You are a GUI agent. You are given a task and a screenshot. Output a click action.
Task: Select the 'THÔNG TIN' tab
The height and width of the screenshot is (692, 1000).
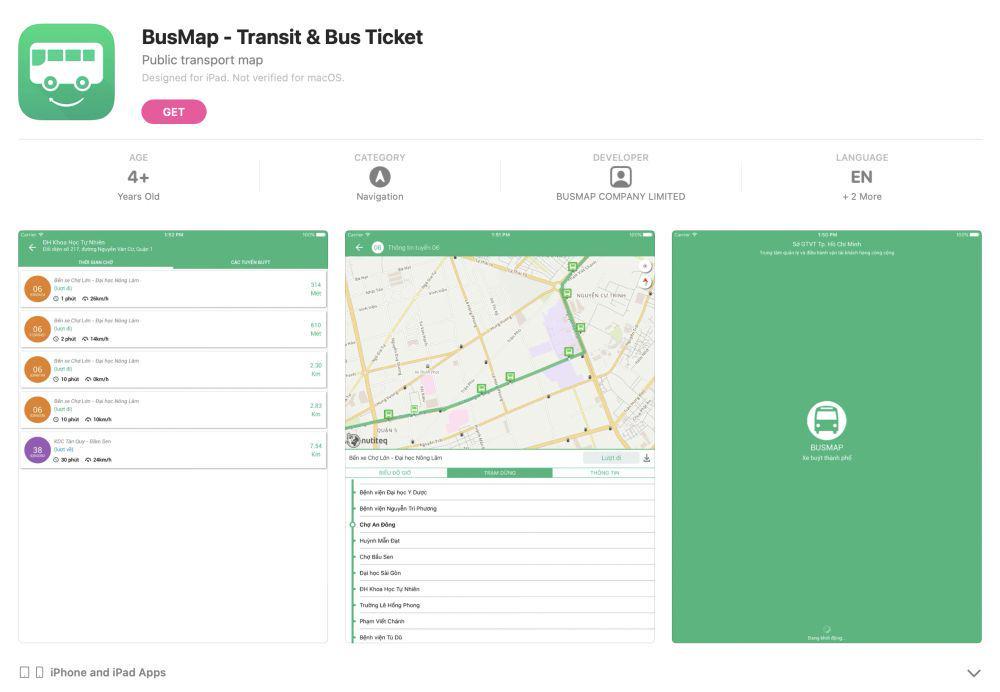603,473
